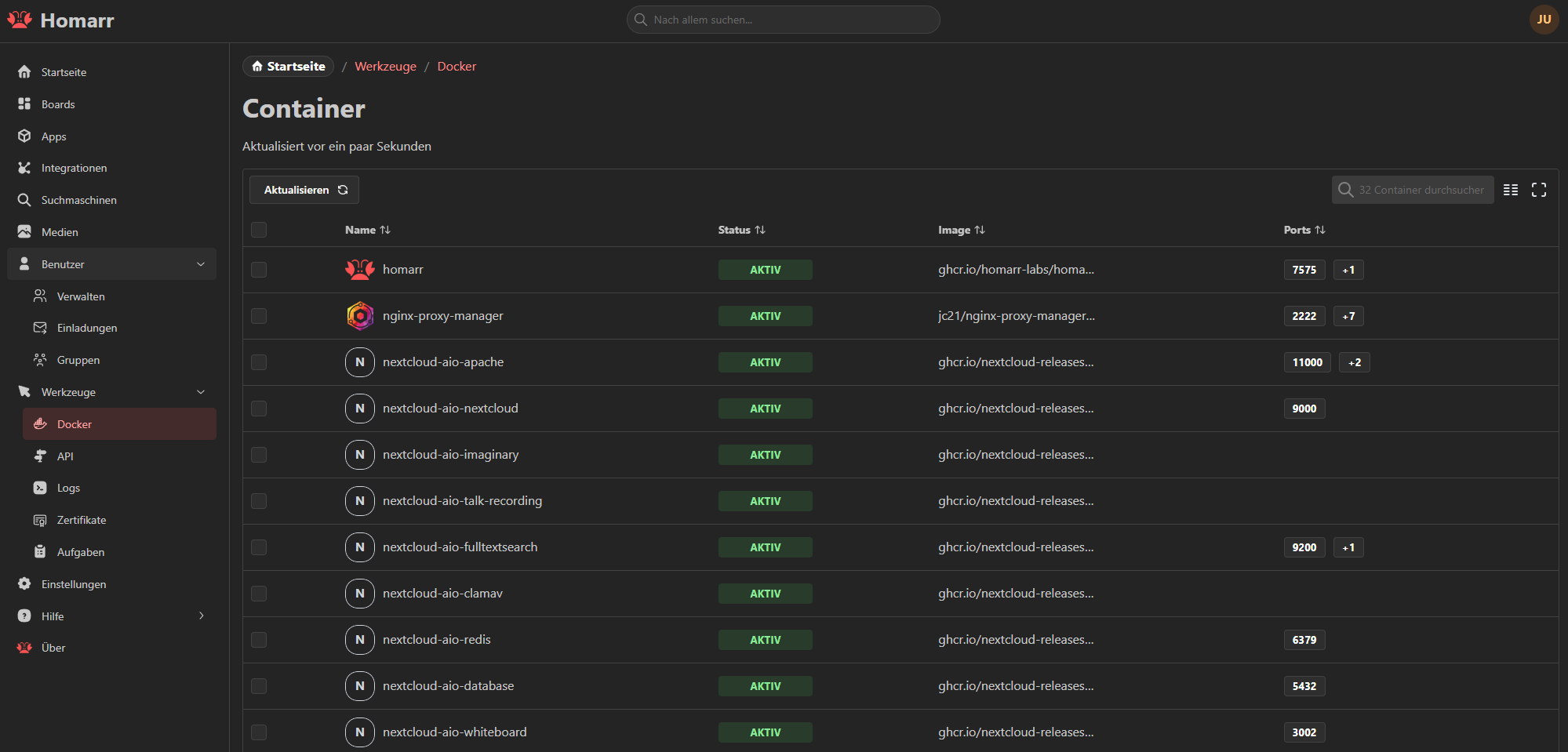The image size is (1568, 752).
Task: Click the nginx-proxy-manager container icon
Action: pyautogui.click(x=360, y=316)
